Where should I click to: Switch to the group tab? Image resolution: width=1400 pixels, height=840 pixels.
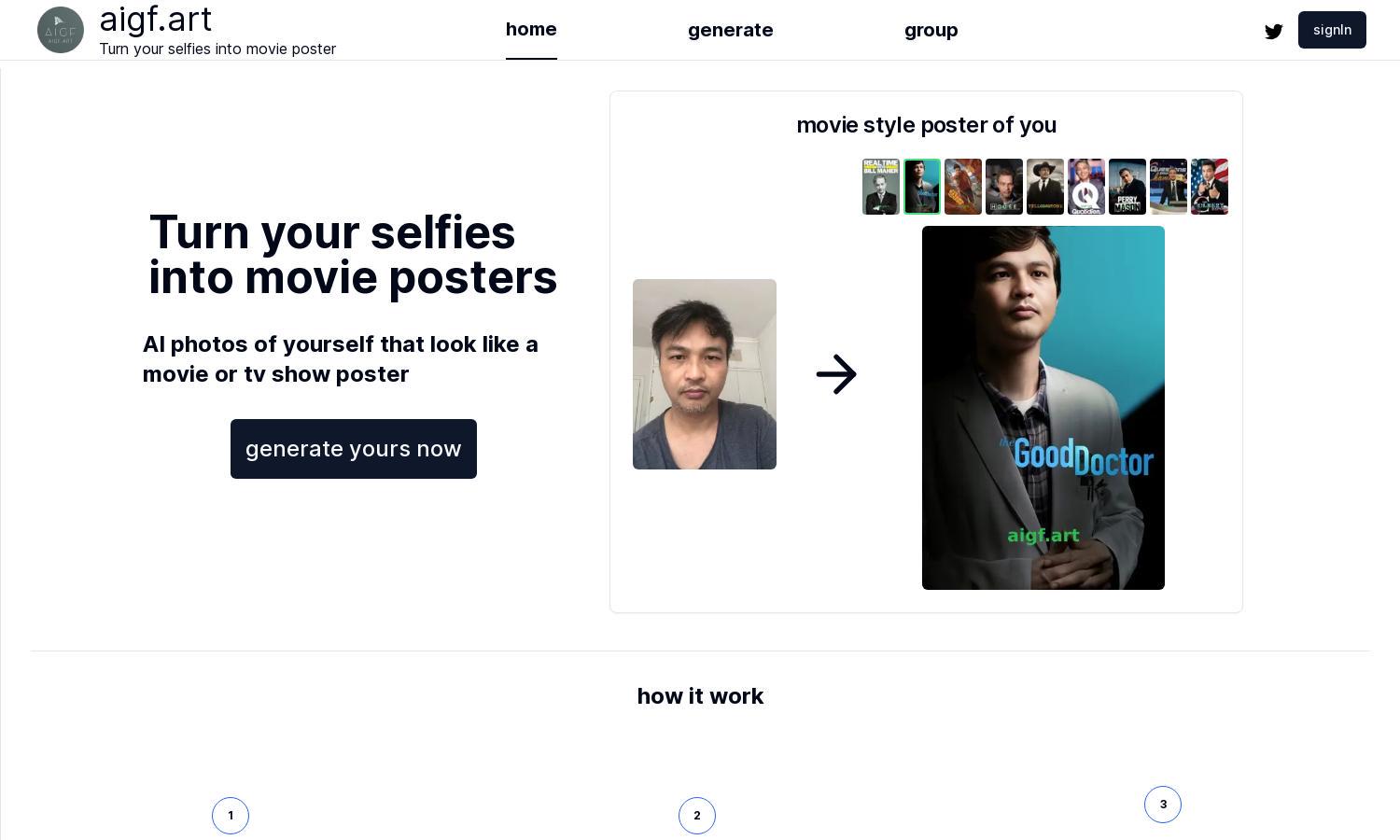pos(931,30)
